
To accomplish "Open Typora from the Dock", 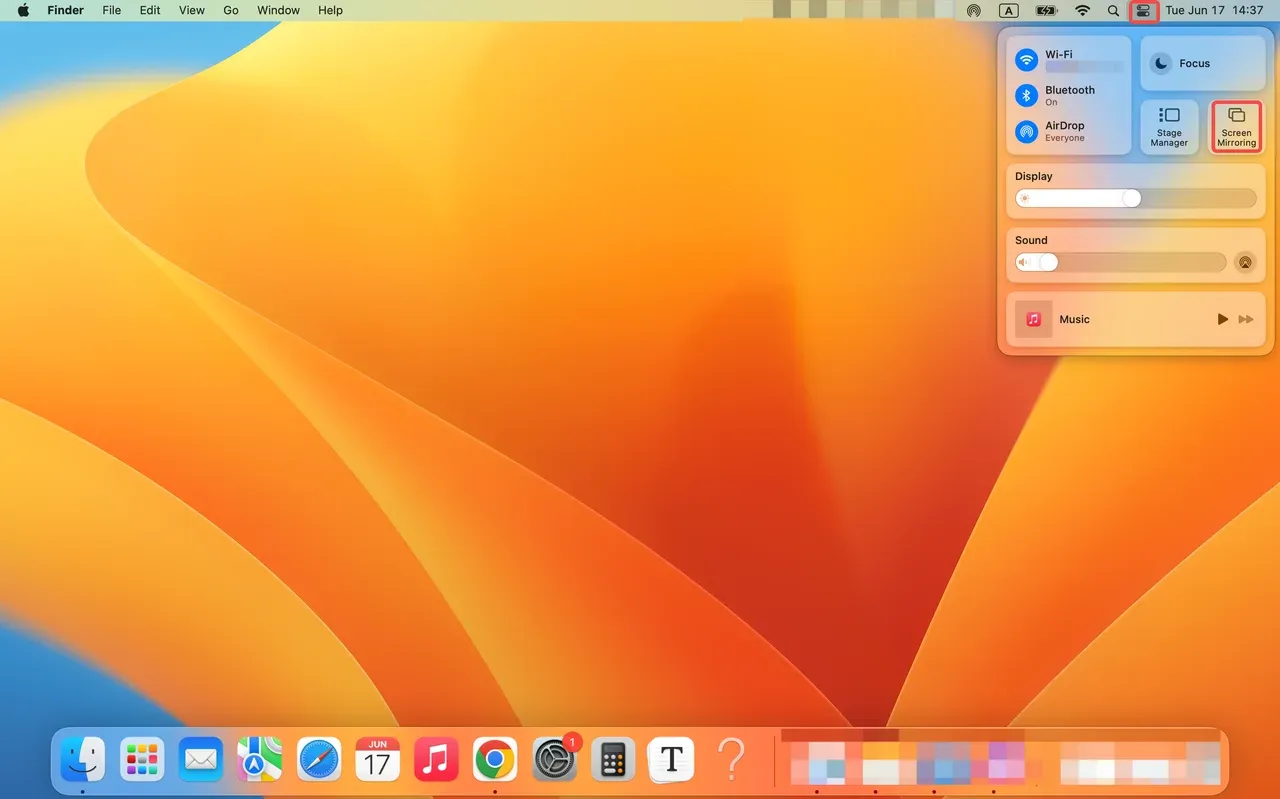I will click(x=672, y=761).
